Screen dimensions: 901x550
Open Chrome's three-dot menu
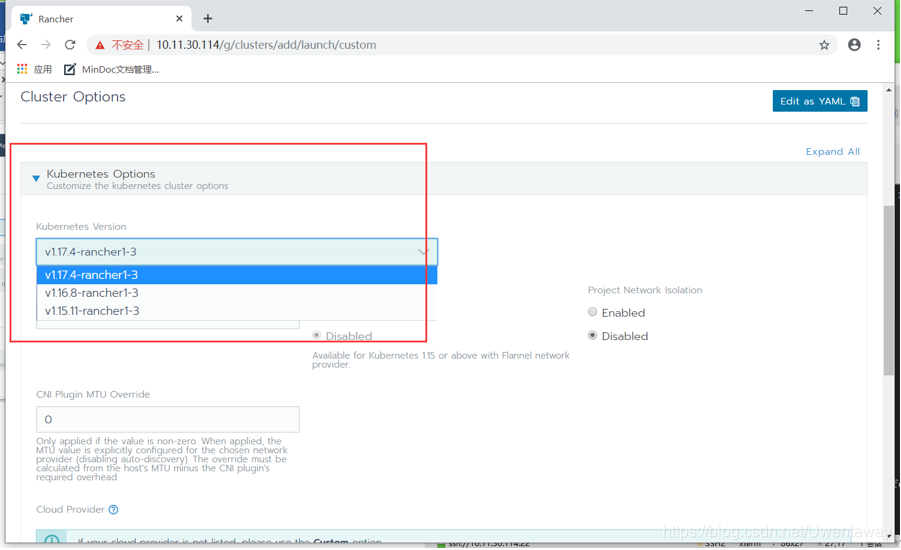click(x=878, y=45)
